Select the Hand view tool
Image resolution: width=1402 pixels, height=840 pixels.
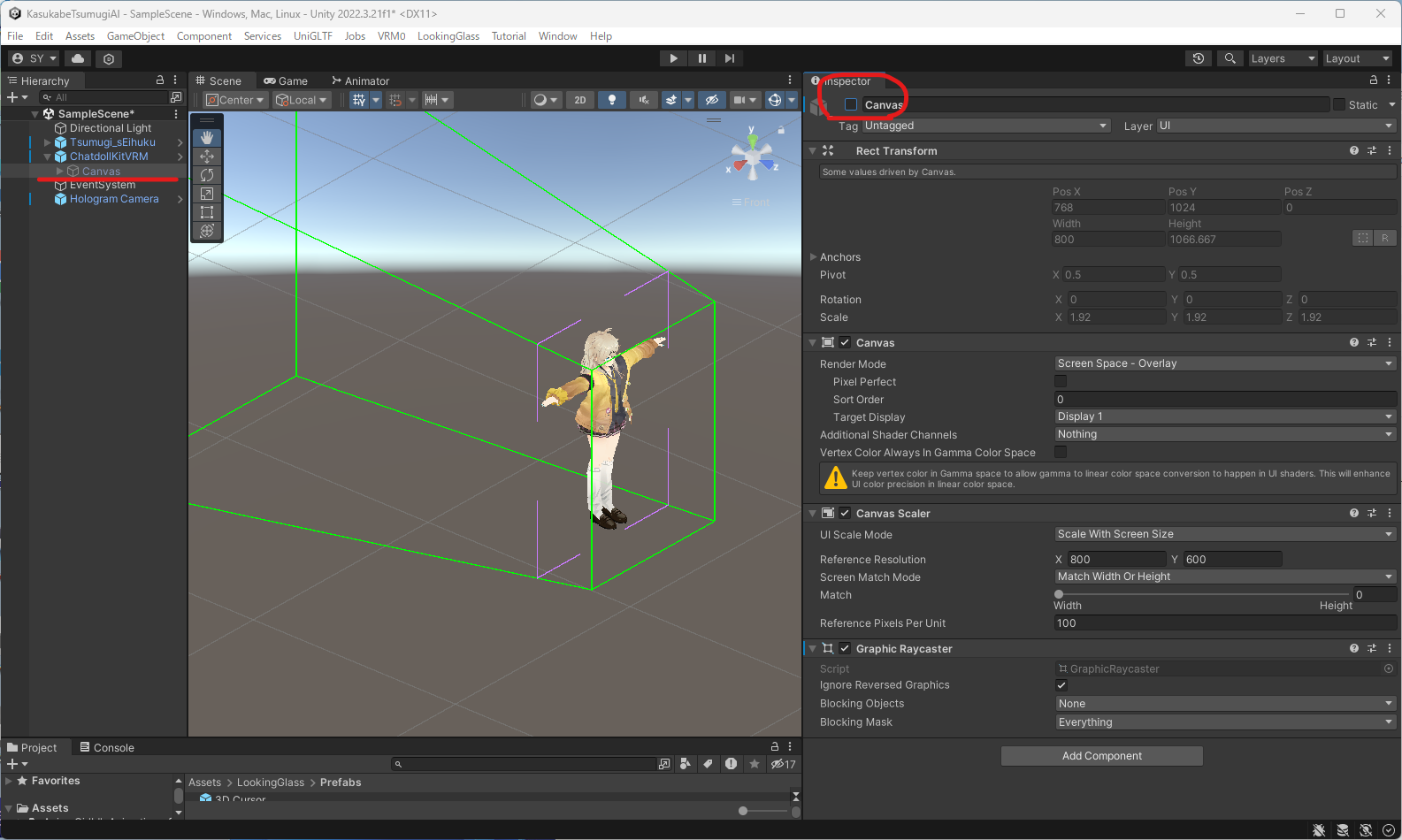pos(207,137)
